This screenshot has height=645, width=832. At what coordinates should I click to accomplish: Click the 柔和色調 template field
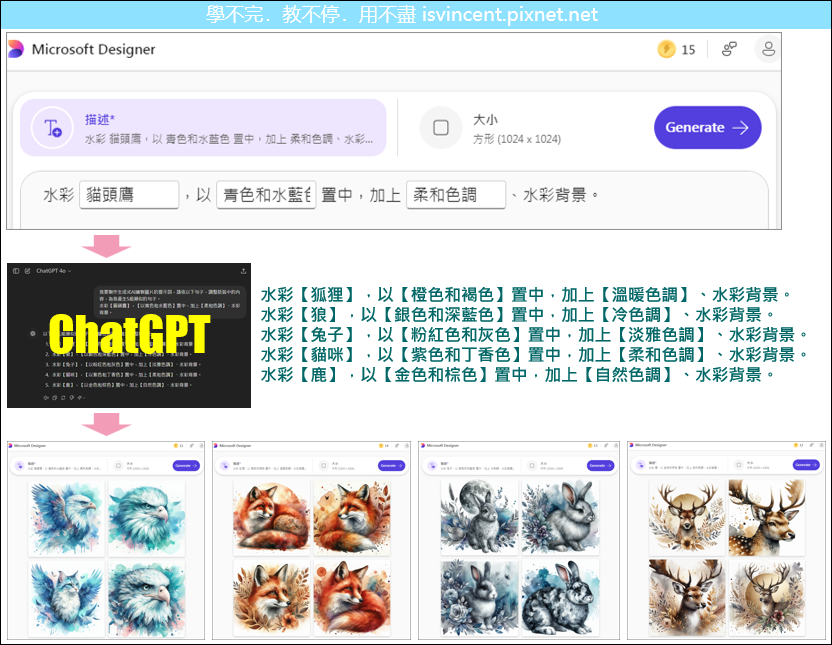click(x=456, y=195)
